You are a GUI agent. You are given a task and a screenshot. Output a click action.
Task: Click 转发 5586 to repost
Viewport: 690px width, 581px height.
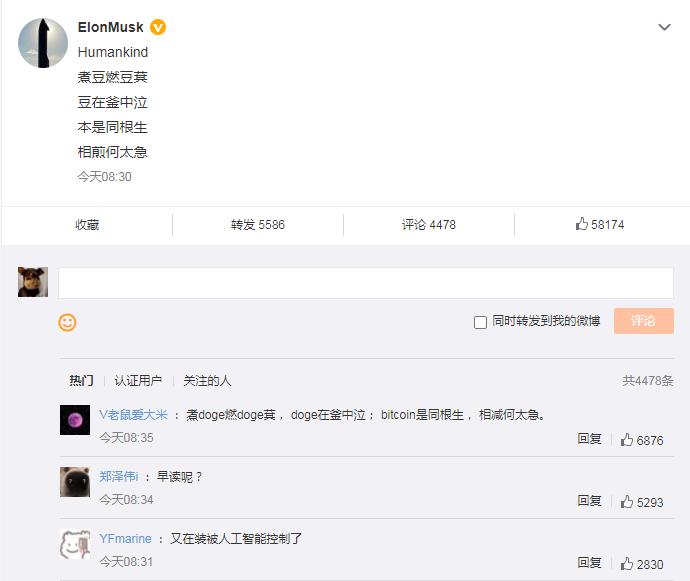[258, 225]
